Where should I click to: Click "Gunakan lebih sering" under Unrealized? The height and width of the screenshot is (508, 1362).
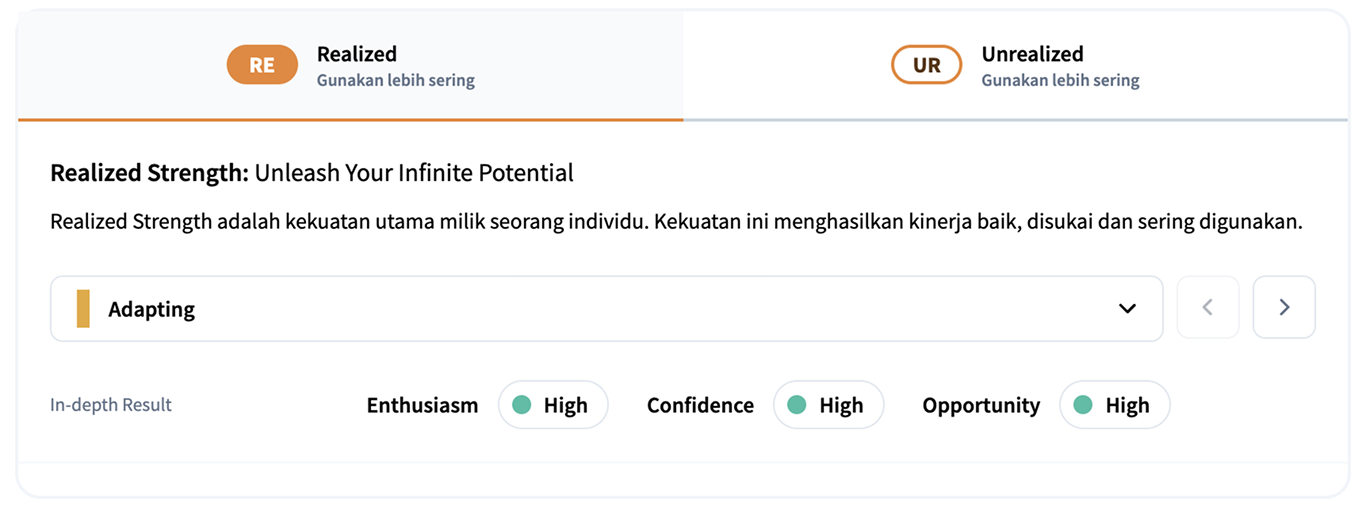click(x=1060, y=80)
